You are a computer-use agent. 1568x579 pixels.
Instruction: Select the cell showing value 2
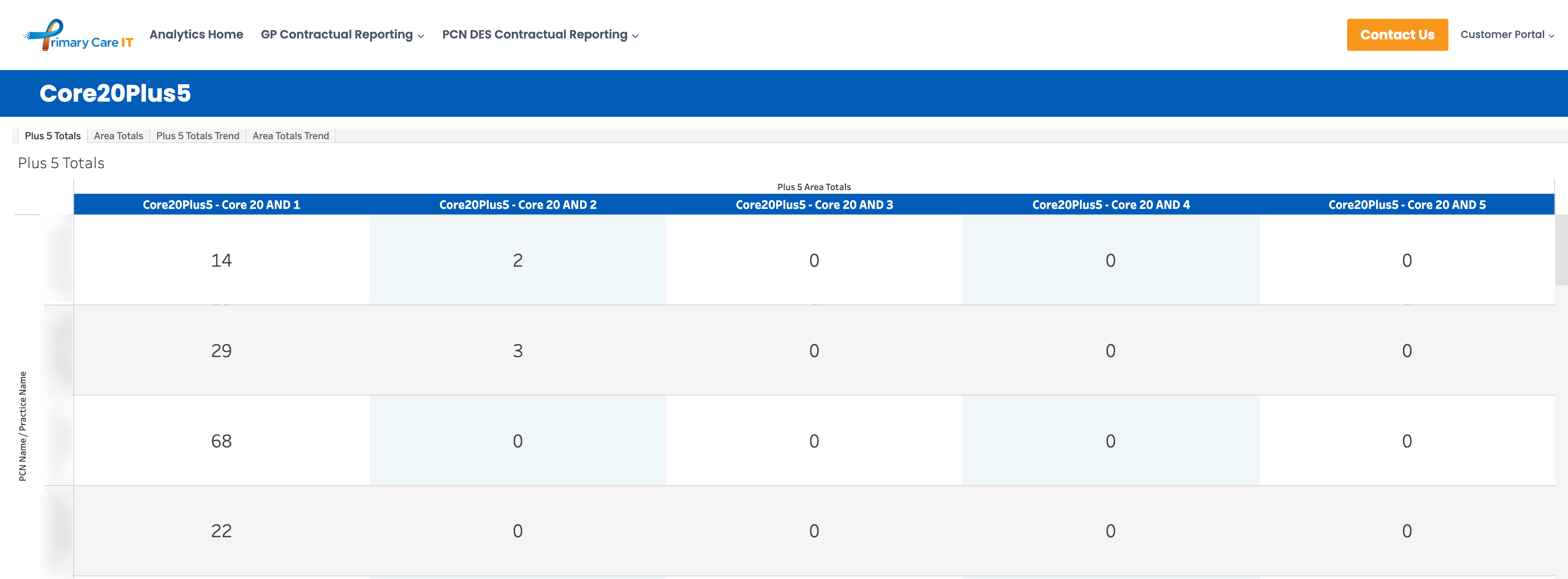pyautogui.click(x=518, y=260)
